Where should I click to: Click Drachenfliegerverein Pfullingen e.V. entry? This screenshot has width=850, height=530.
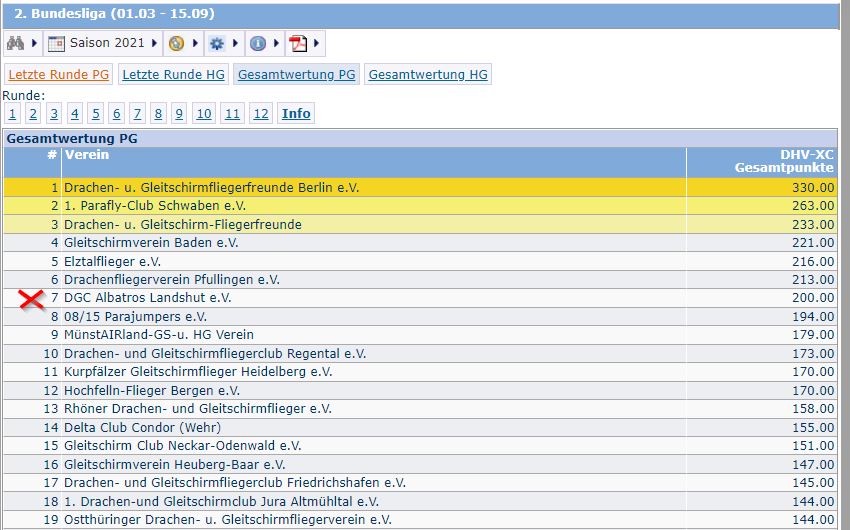[x=172, y=280]
